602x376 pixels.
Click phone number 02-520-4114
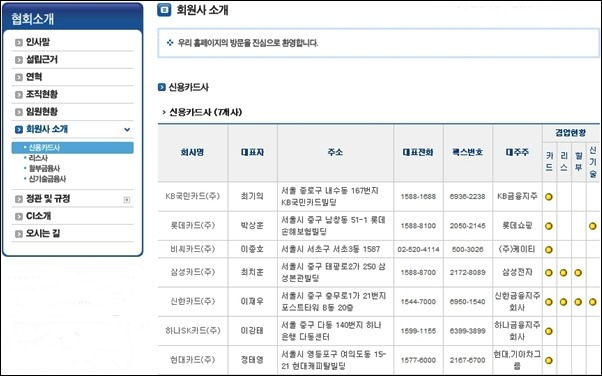[x=418, y=250]
